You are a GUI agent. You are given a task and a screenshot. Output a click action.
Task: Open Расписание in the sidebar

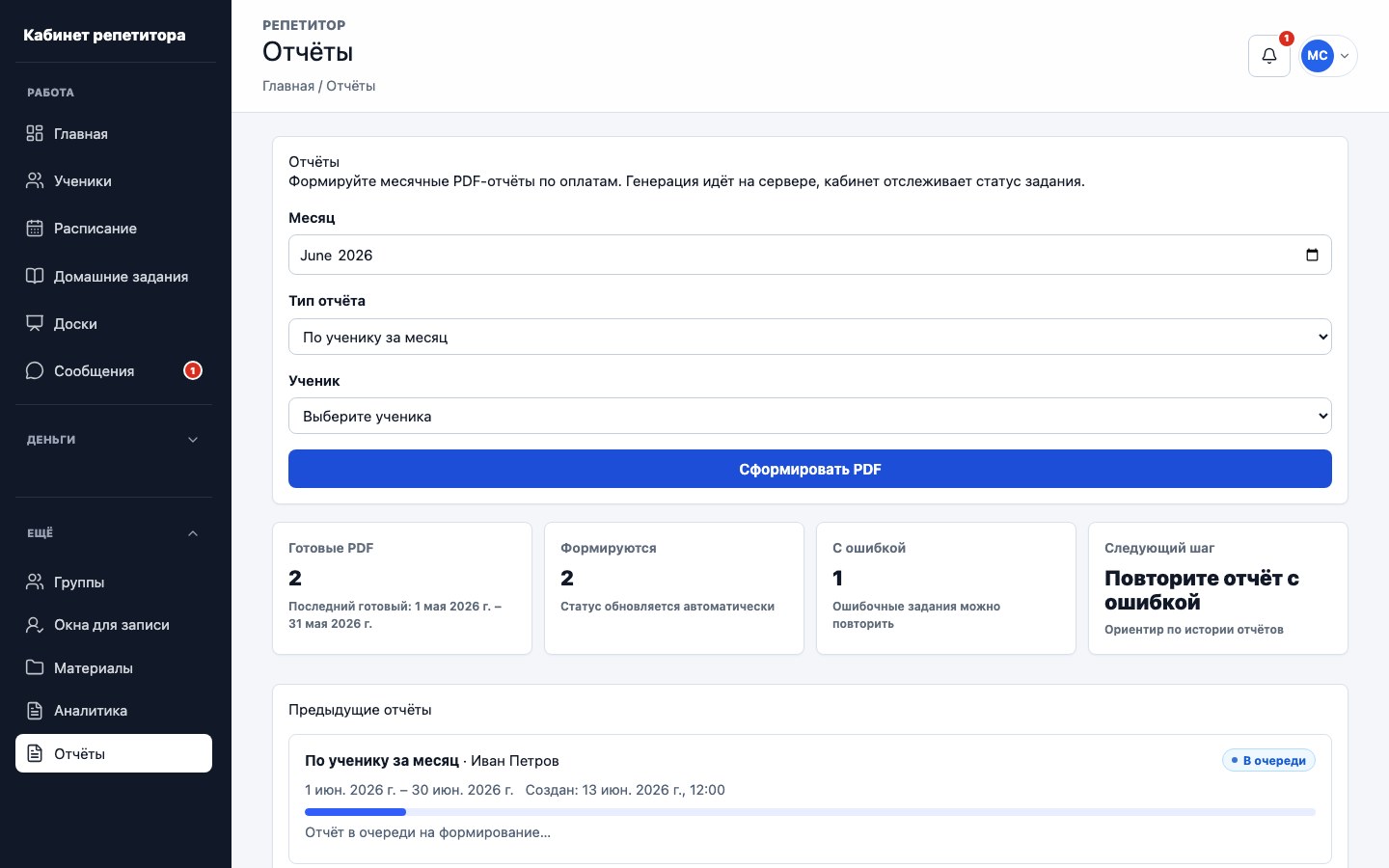(x=114, y=229)
